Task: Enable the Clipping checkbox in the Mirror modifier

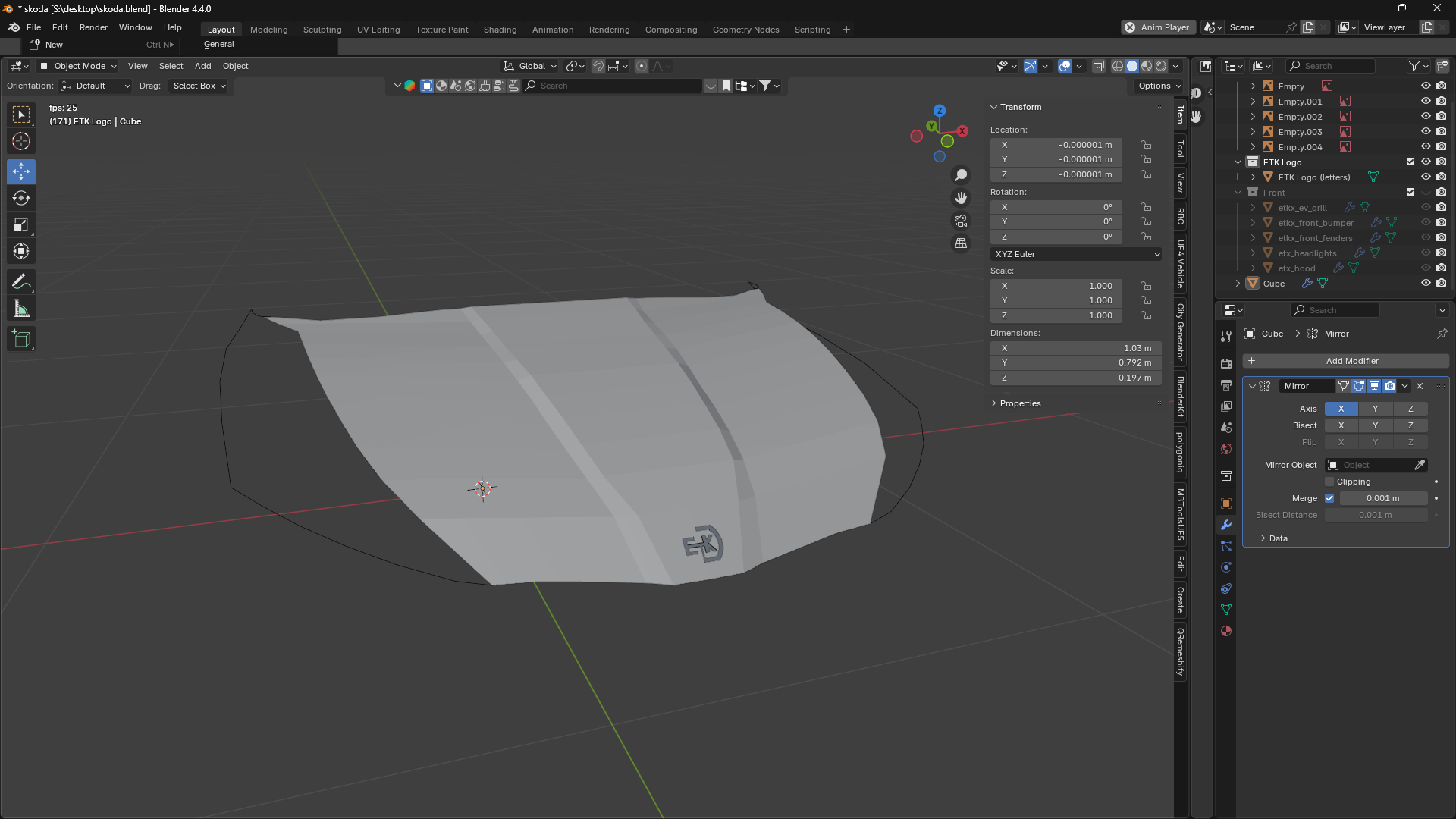Action: click(x=1329, y=482)
